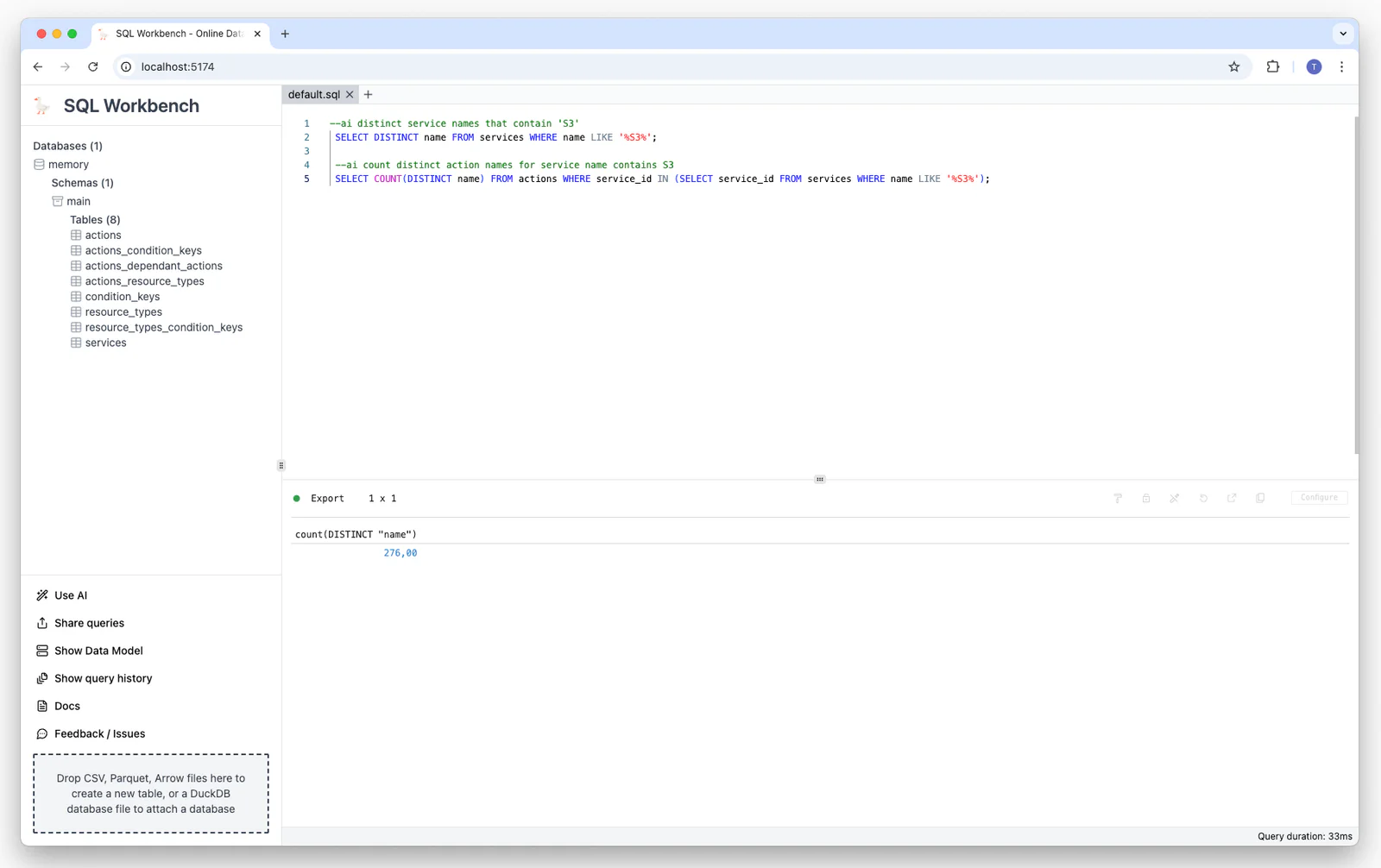The image size is (1381, 868).
Task: Click the Use AI magic wand icon
Action: coord(42,595)
